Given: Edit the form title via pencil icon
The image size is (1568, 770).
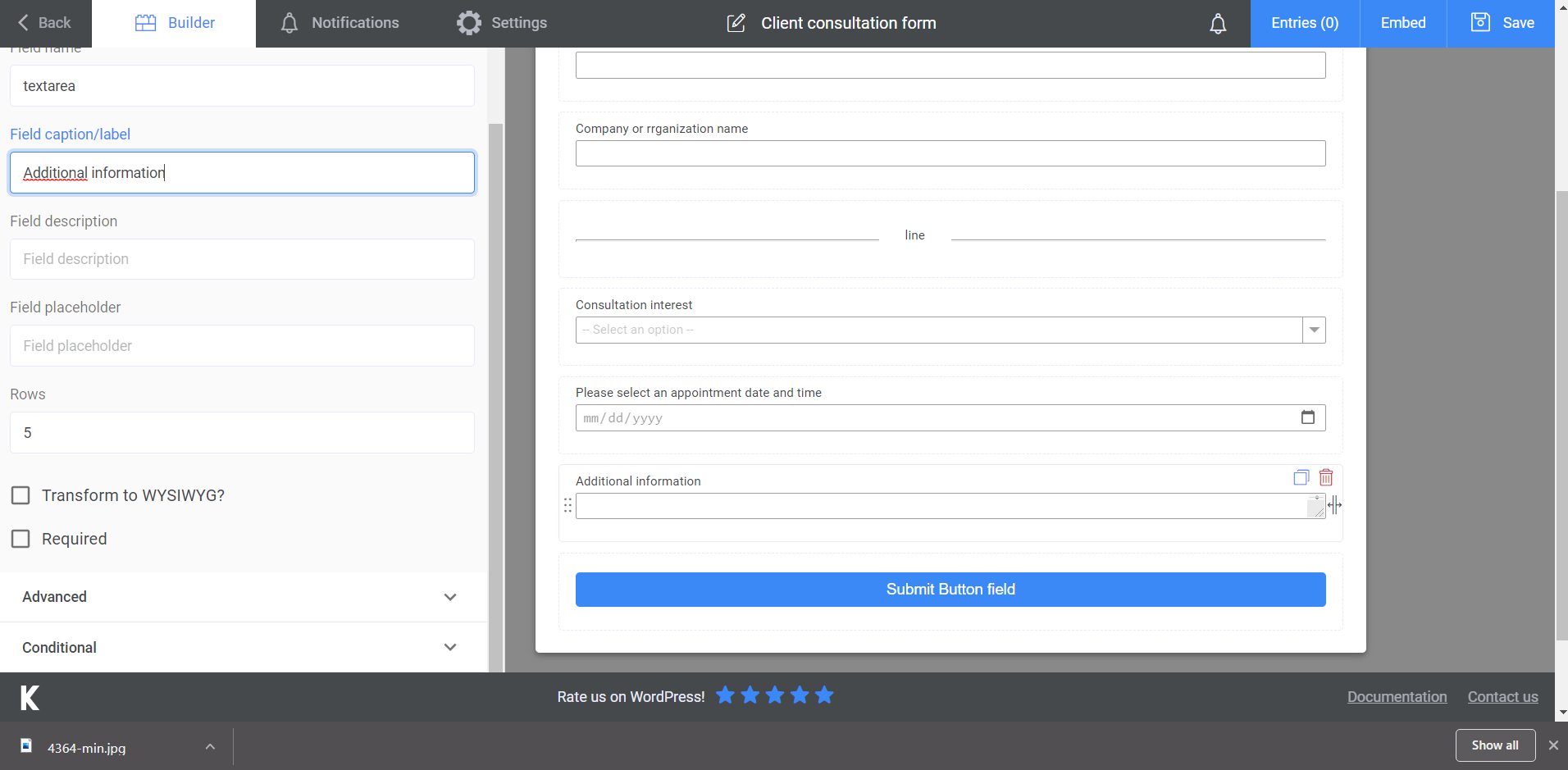Looking at the screenshot, I should click(x=737, y=23).
